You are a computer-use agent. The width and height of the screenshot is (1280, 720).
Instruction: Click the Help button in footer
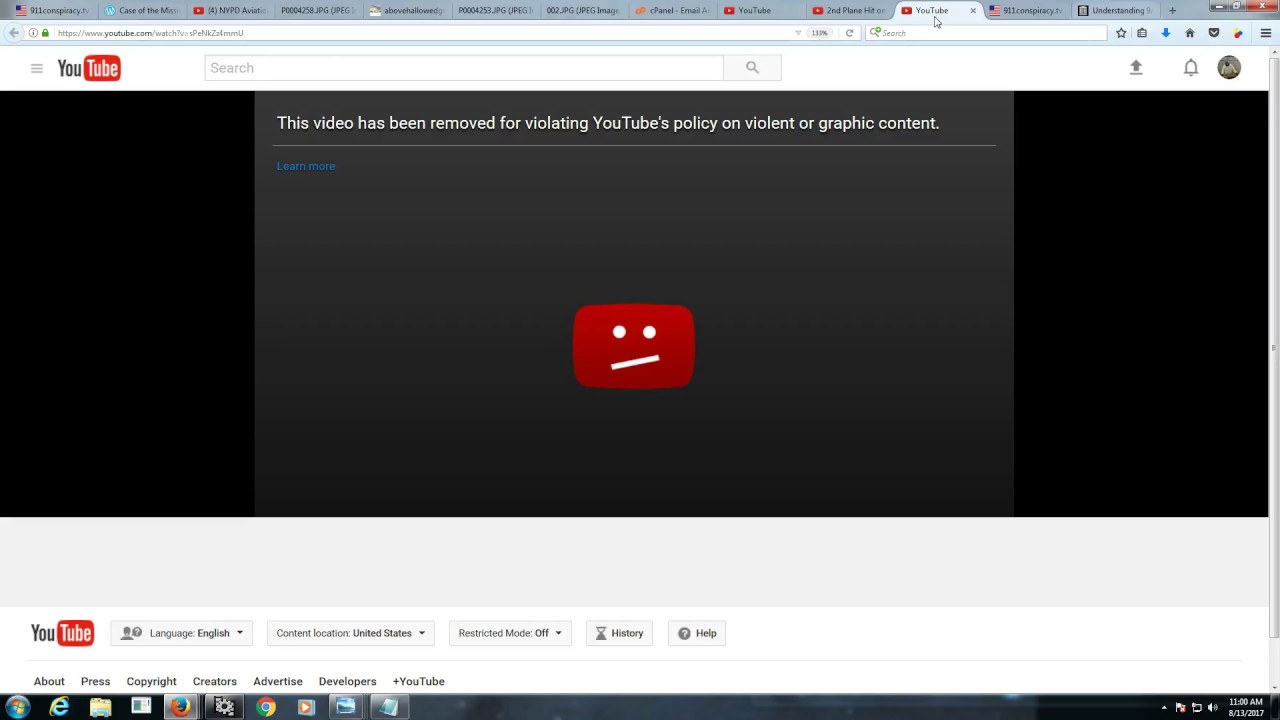(x=697, y=633)
